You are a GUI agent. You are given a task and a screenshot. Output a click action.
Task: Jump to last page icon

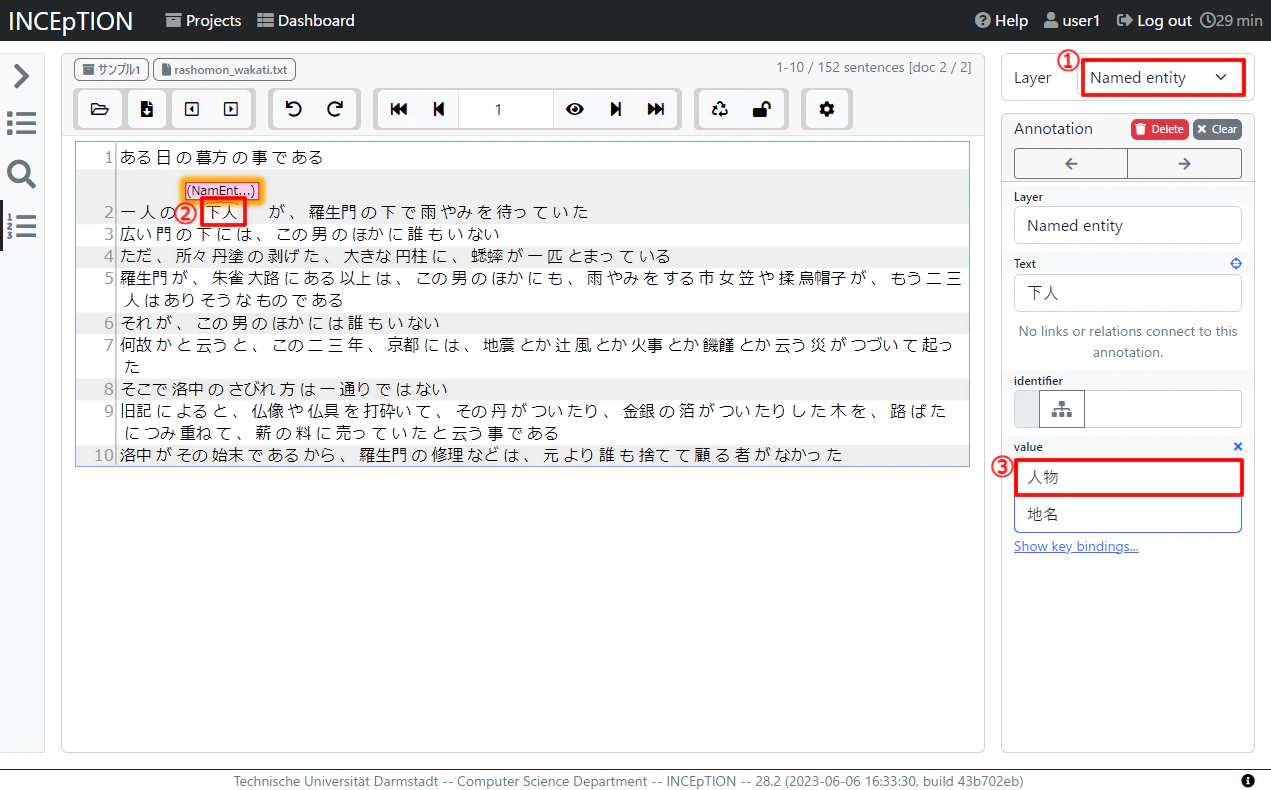click(656, 109)
